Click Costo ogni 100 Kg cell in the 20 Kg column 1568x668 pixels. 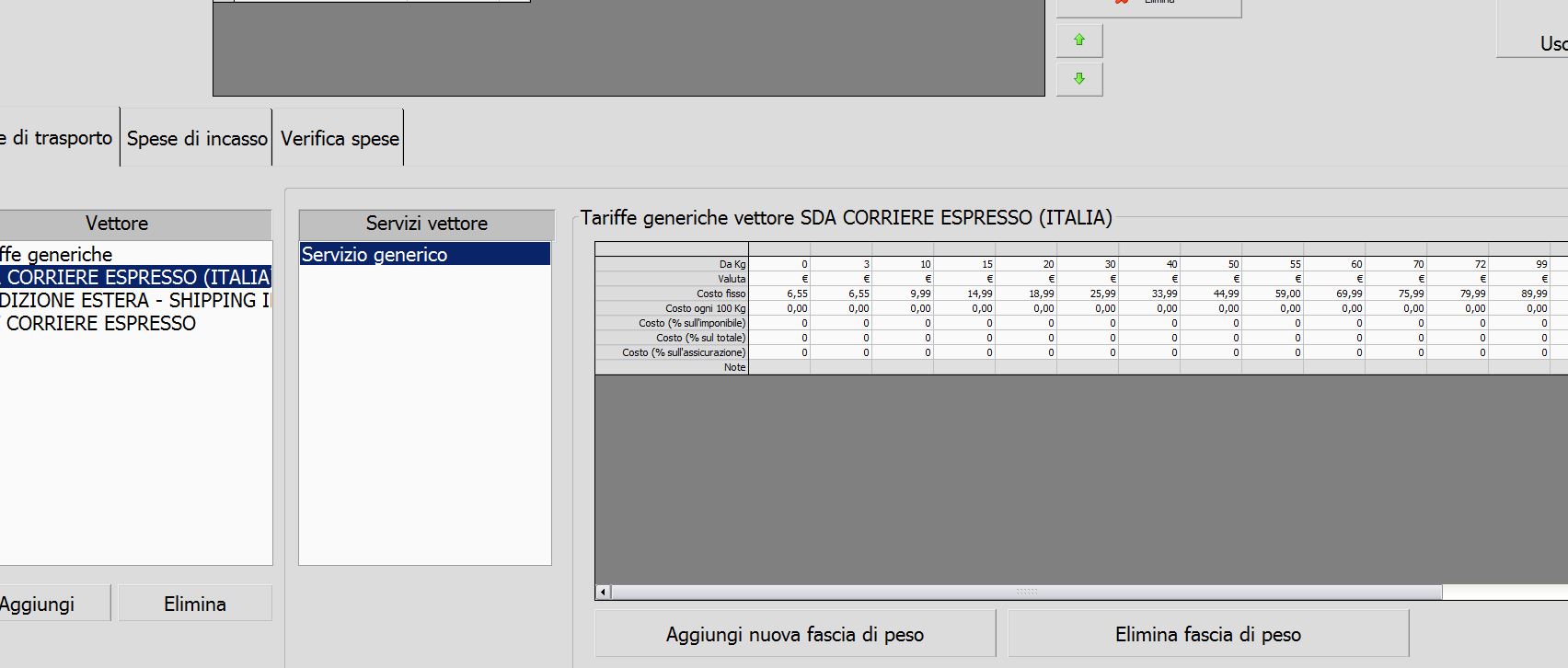1026,308
